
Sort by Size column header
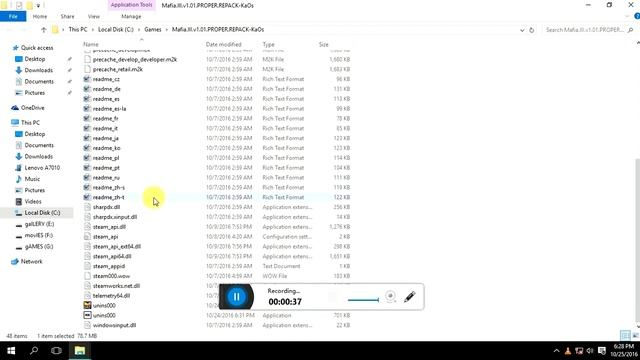point(323,44)
